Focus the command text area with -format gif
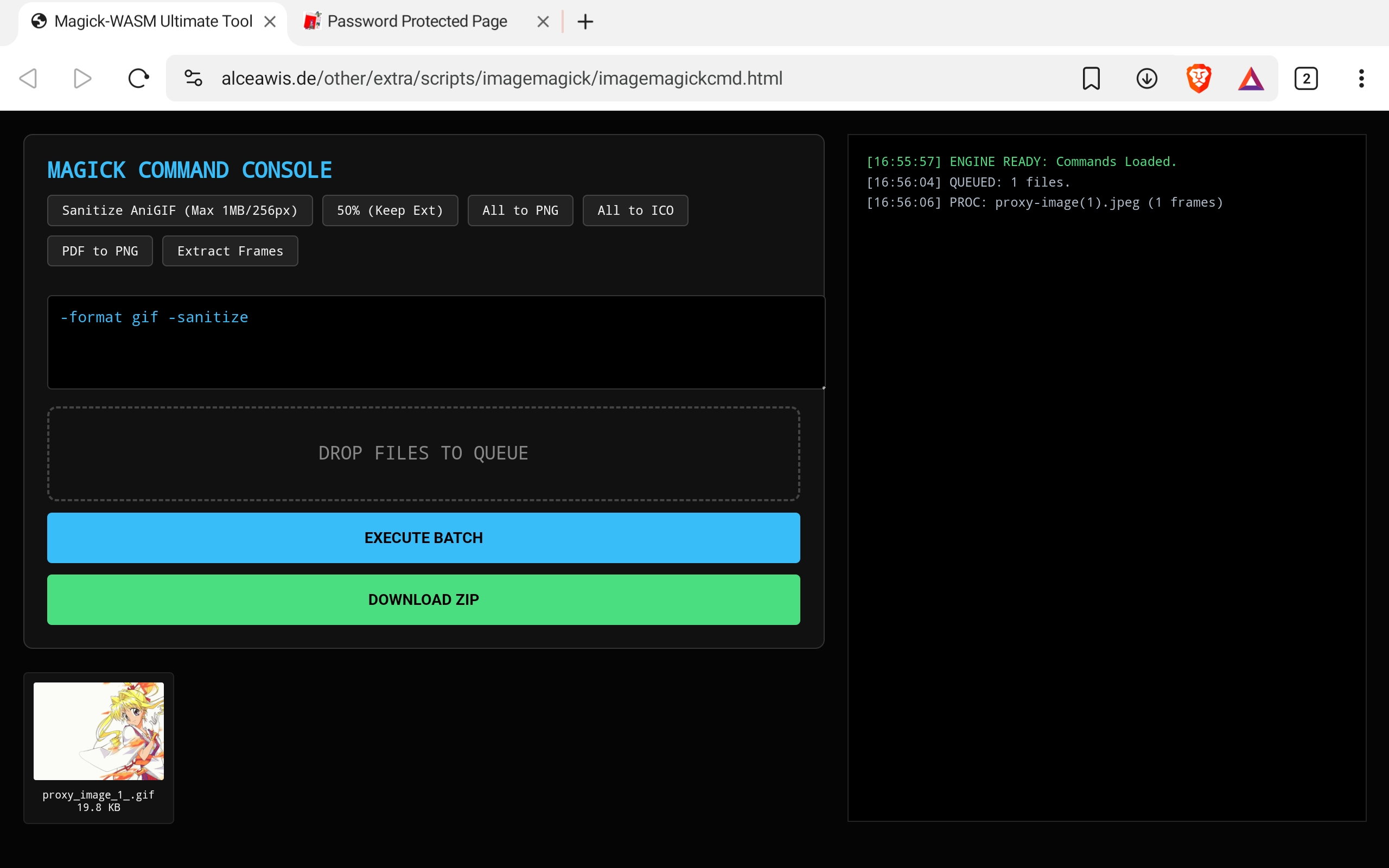The image size is (1389, 868). (436, 343)
